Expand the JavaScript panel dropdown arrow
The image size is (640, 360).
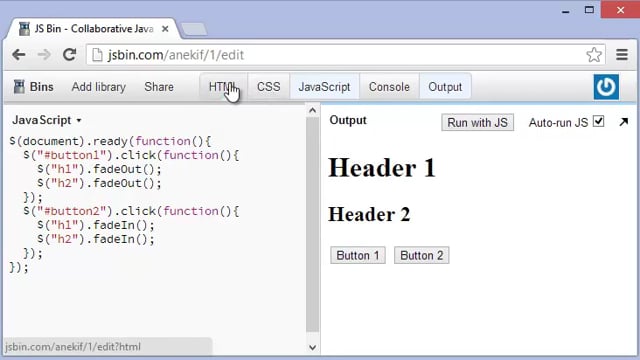click(x=79, y=120)
